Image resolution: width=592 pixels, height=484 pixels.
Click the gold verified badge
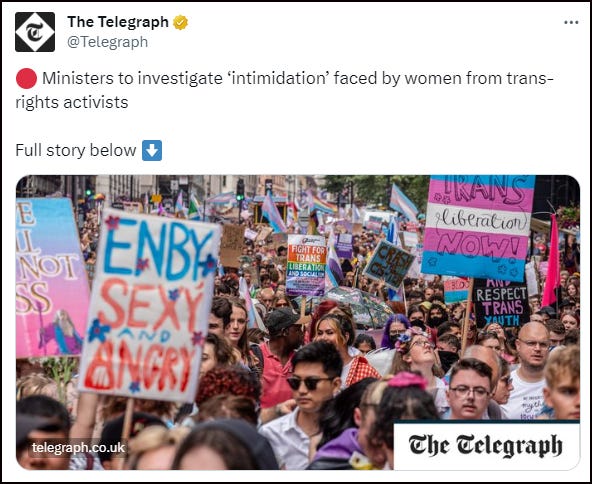pos(180,22)
